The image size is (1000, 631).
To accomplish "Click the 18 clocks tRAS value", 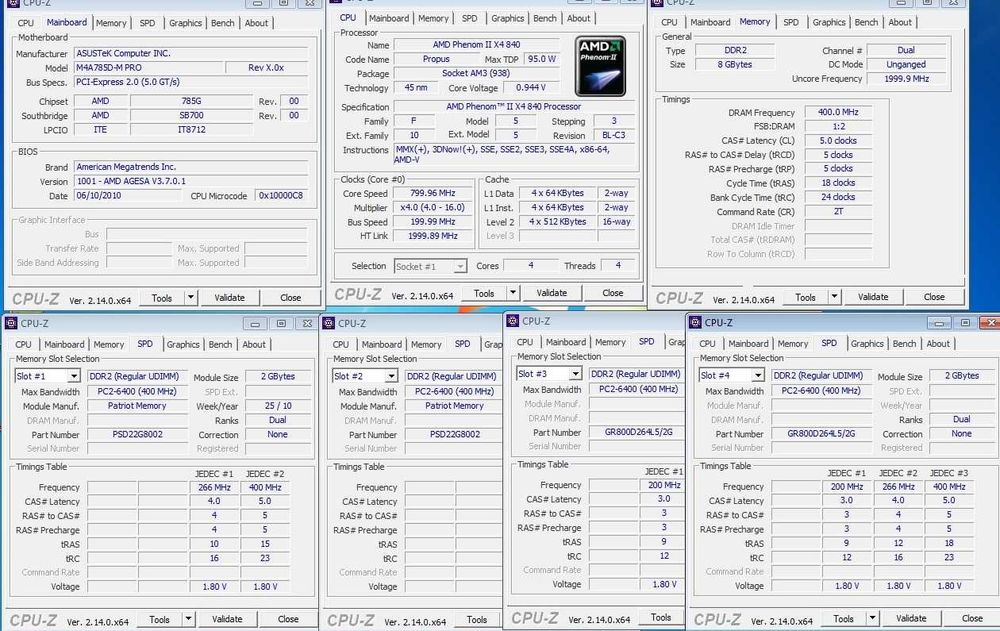I will (x=838, y=183).
